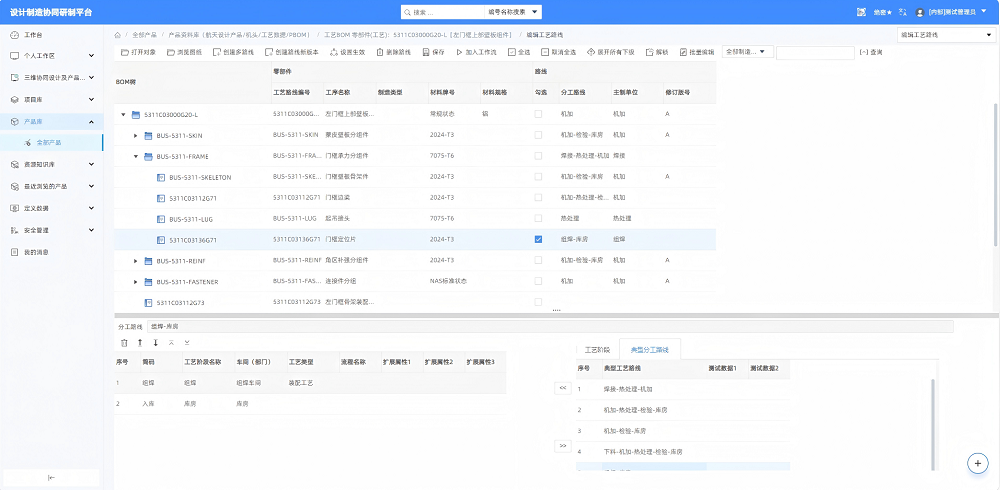Click the 创建路线新版本 toolbar icon
1000x490 pixels.
(x=269, y=52)
